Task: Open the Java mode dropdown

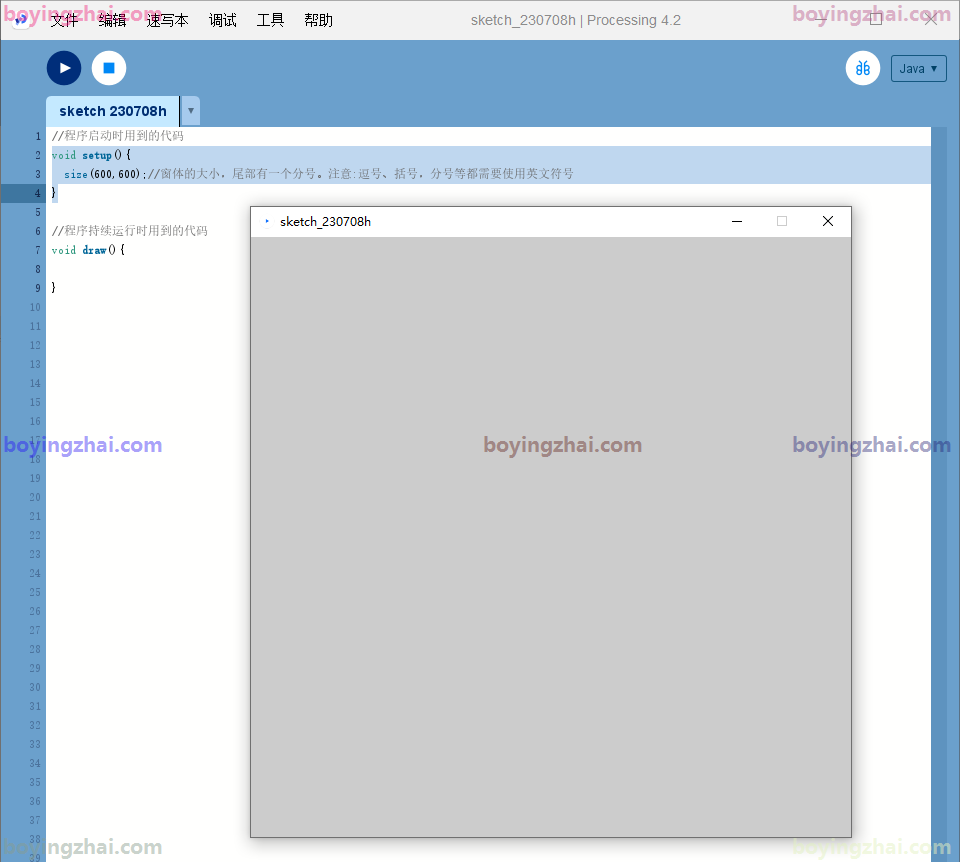Action: (918, 69)
